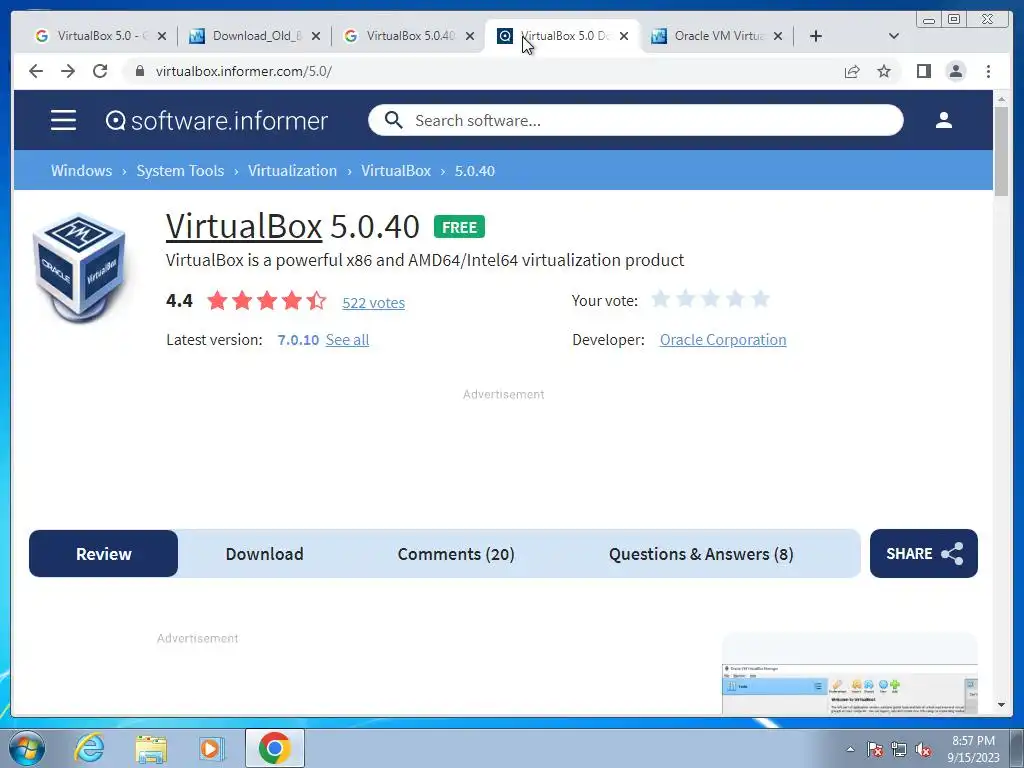
Task: Open the Chrome three-dot menu
Action: 988,71
